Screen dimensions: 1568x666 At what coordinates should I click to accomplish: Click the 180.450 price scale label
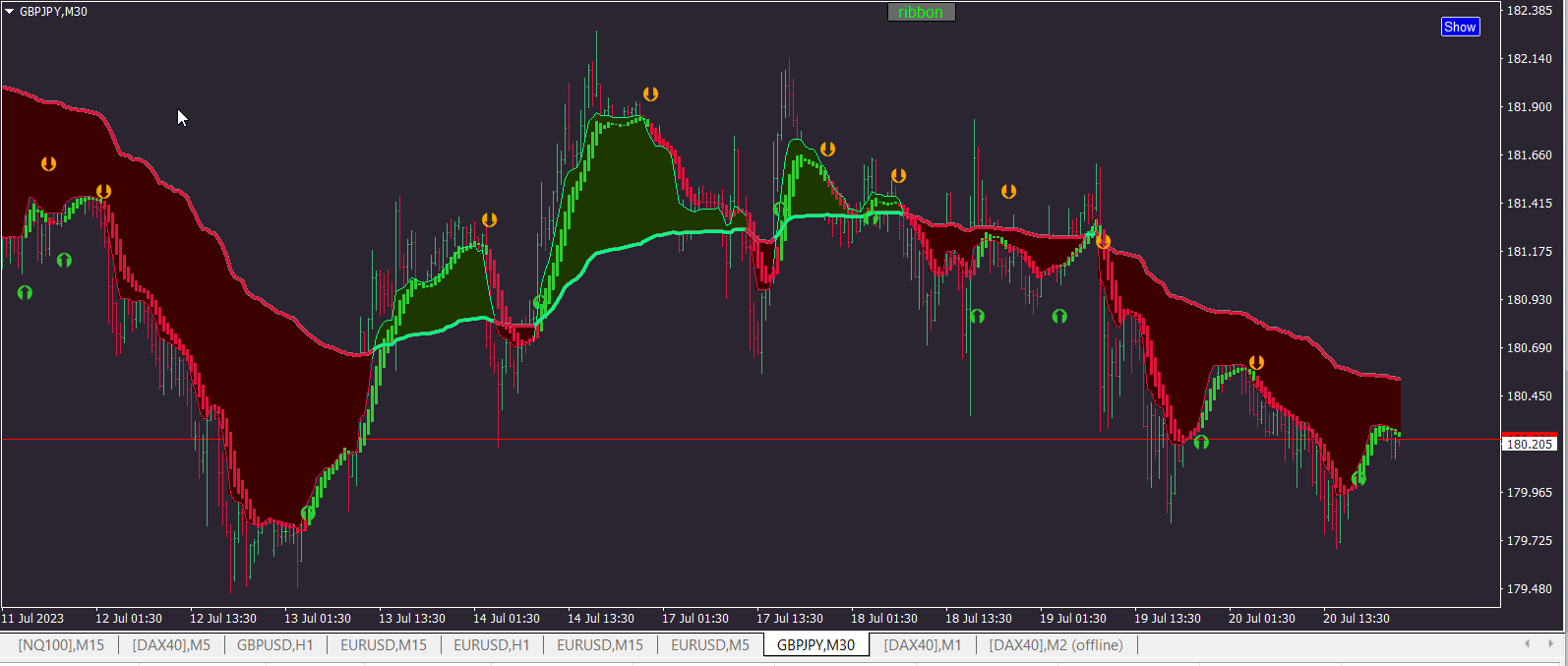1530,396
